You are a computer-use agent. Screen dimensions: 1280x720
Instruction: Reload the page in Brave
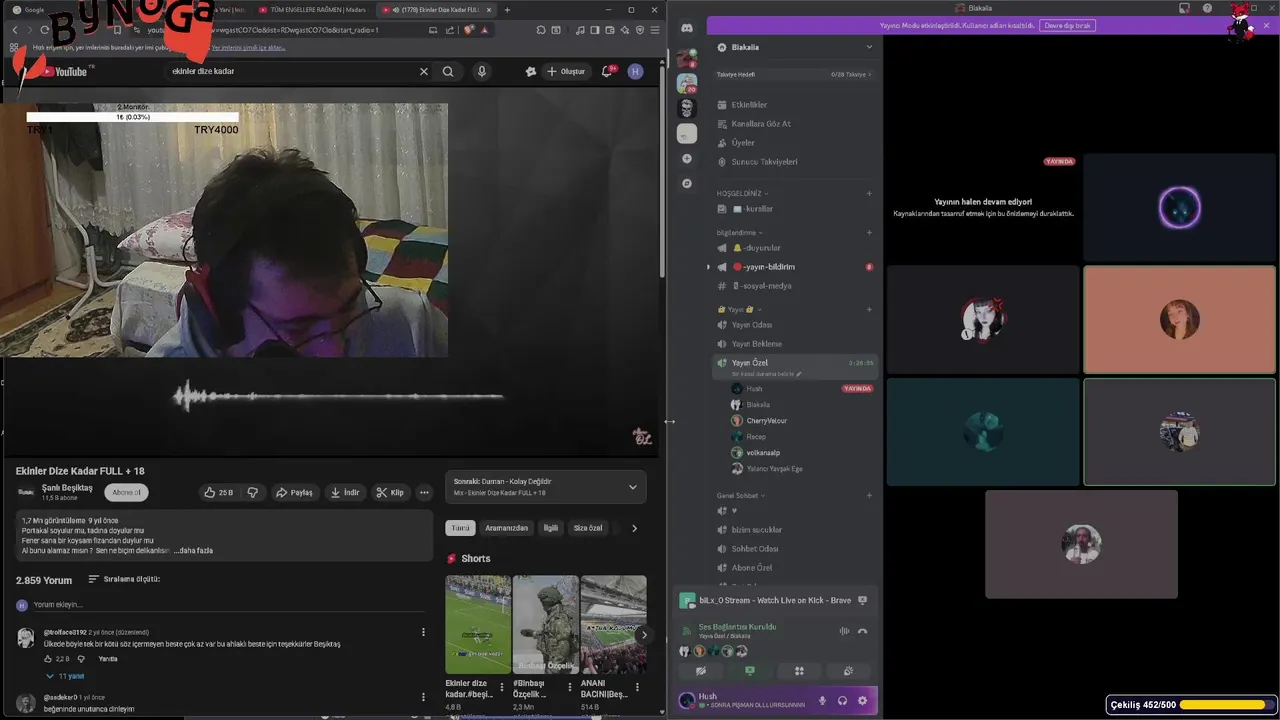44,30
